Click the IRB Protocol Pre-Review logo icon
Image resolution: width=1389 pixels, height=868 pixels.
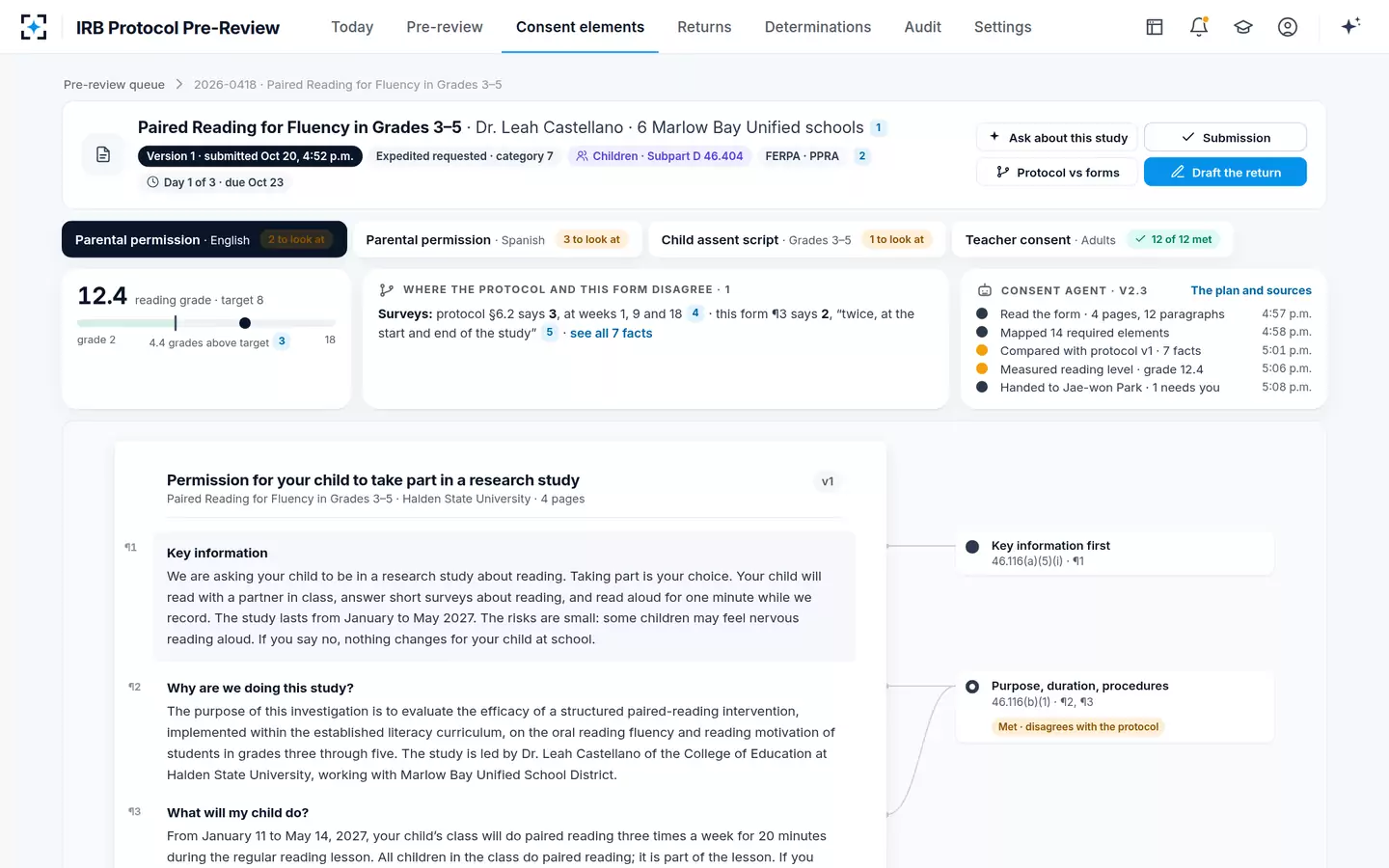(34, 27)
